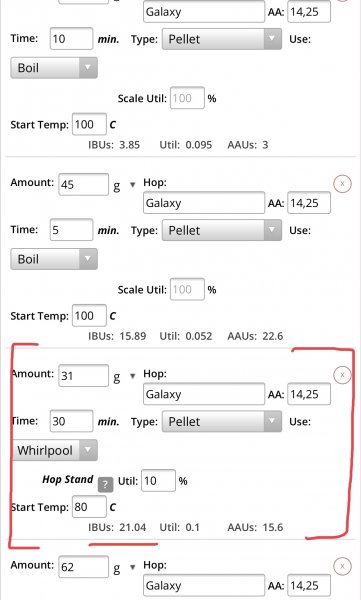Remove the 31 g whirlpool hop entry
361x600 pixels.
[x=342, y=375]
